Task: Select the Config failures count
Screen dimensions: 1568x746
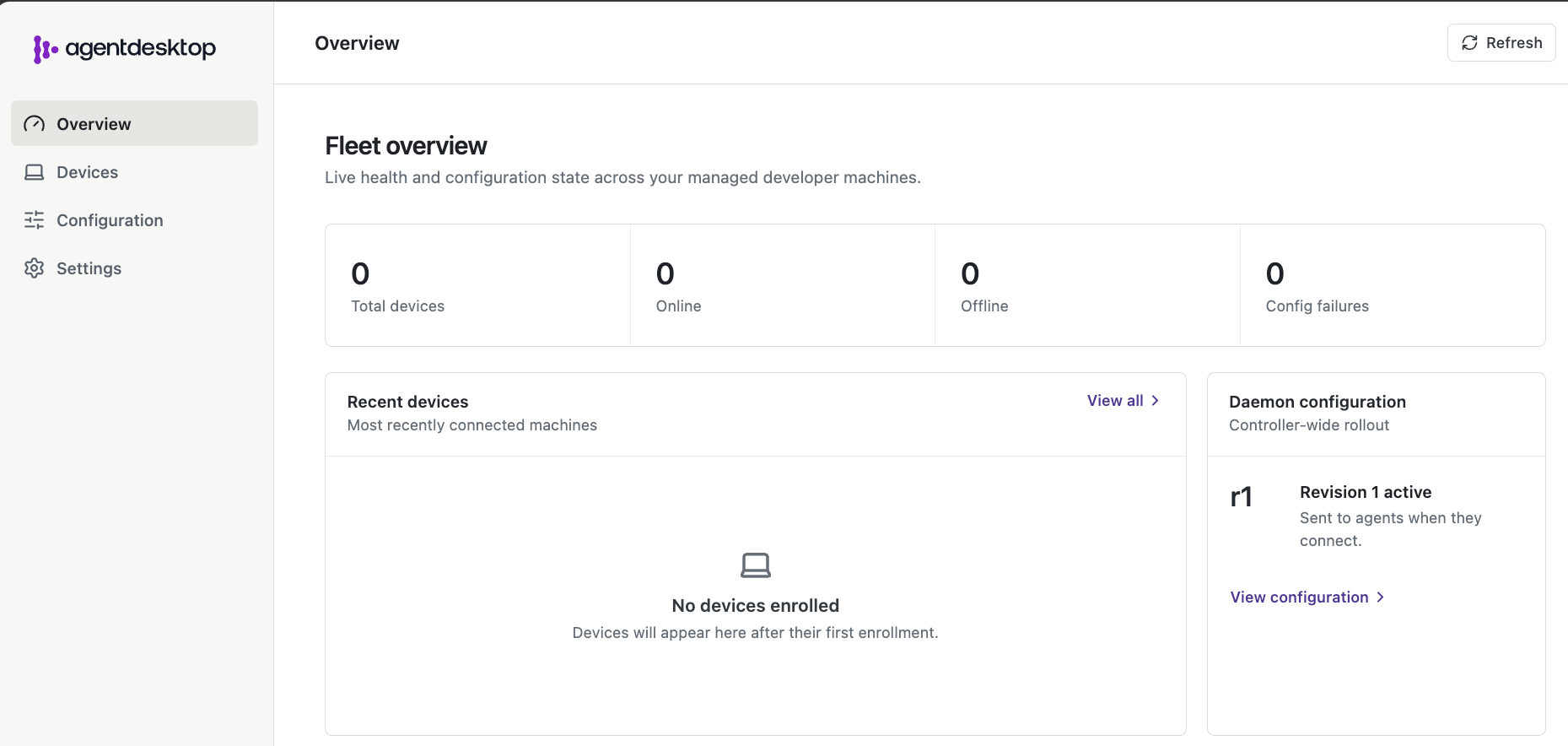Action: pyautogui.click(x=1275, y=273)
